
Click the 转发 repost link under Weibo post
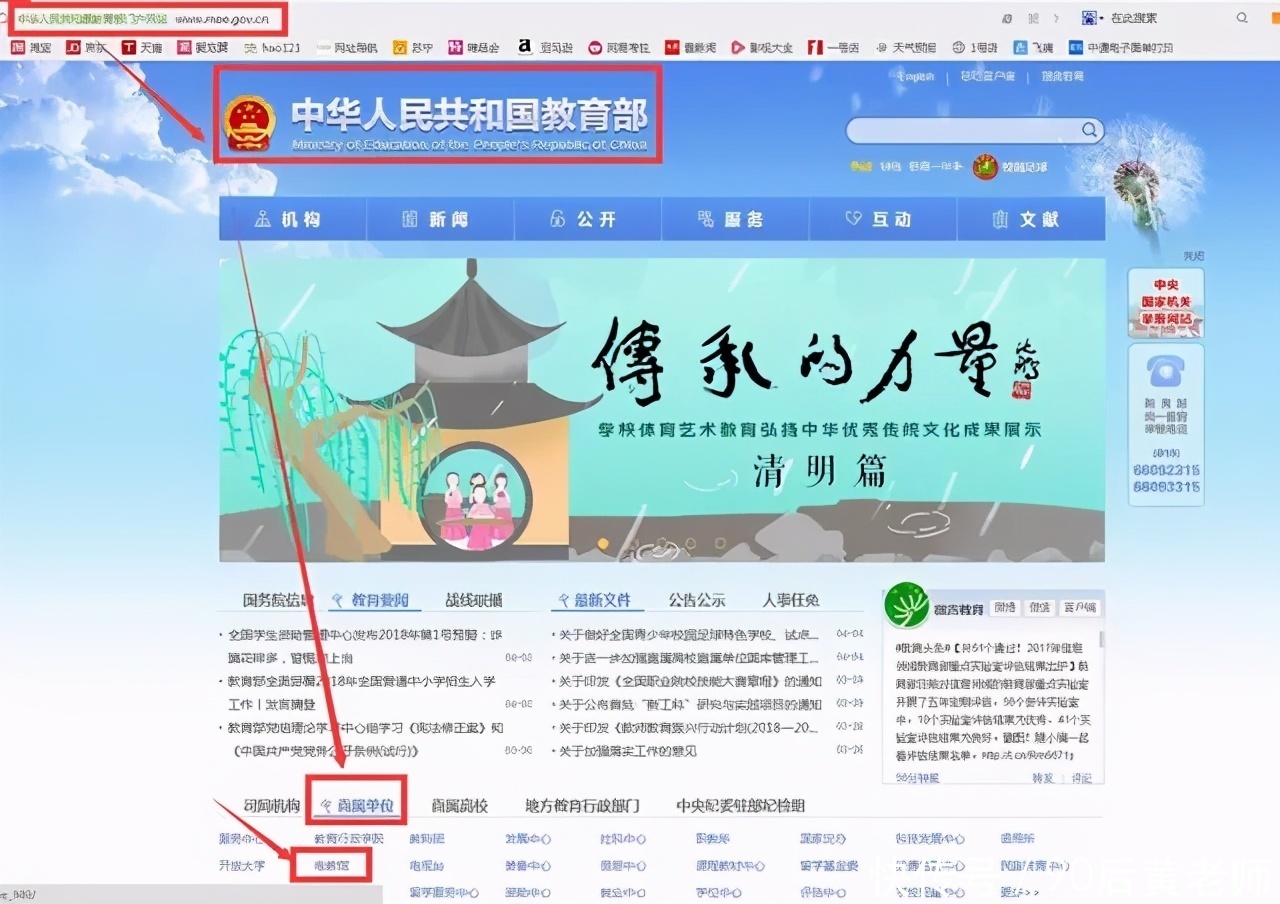coord(1044,780)
